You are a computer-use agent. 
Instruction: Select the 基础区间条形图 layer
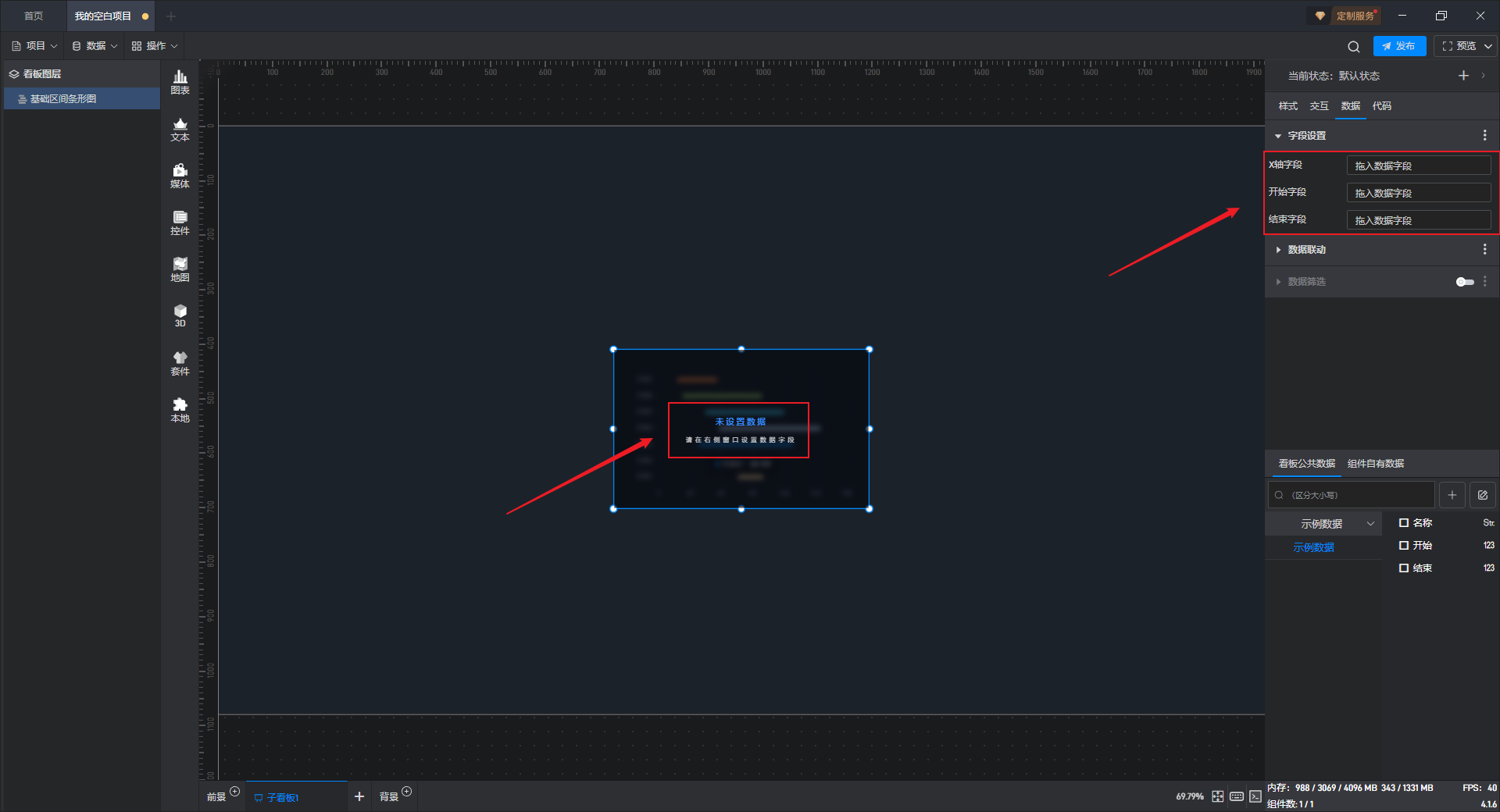coord(82,99)
